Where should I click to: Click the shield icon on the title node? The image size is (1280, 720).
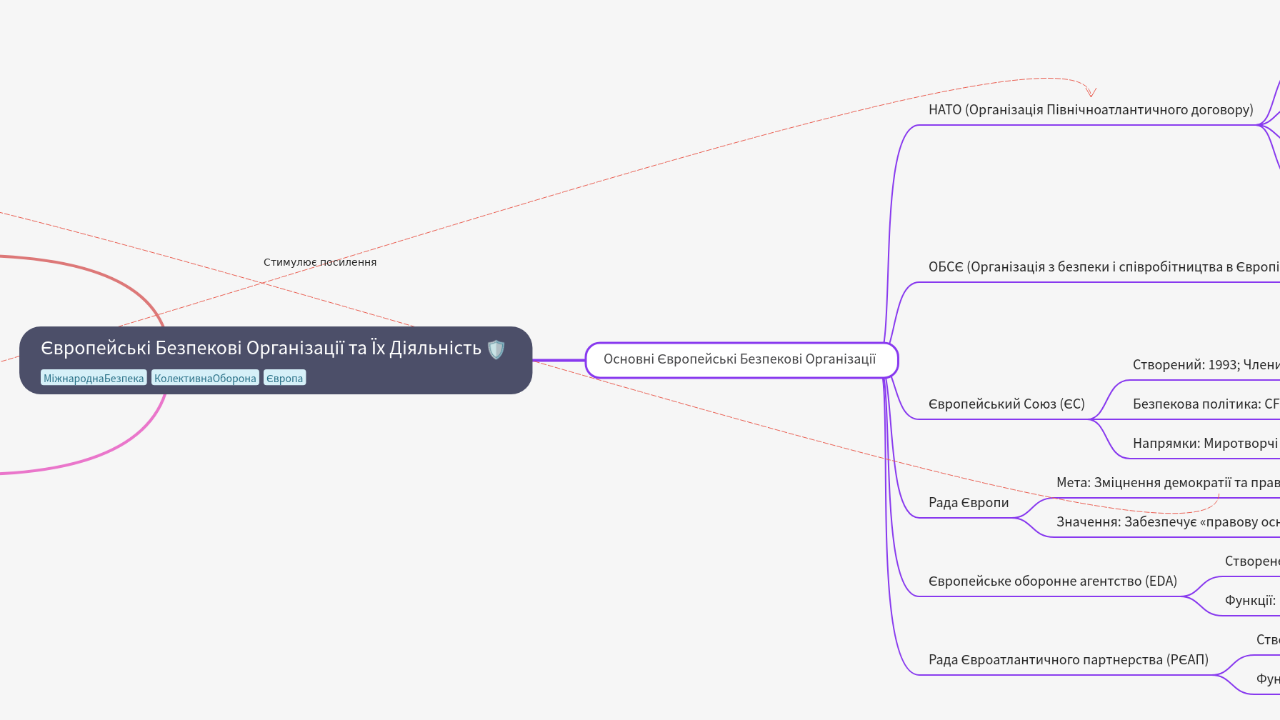click(x=496, y=348)
